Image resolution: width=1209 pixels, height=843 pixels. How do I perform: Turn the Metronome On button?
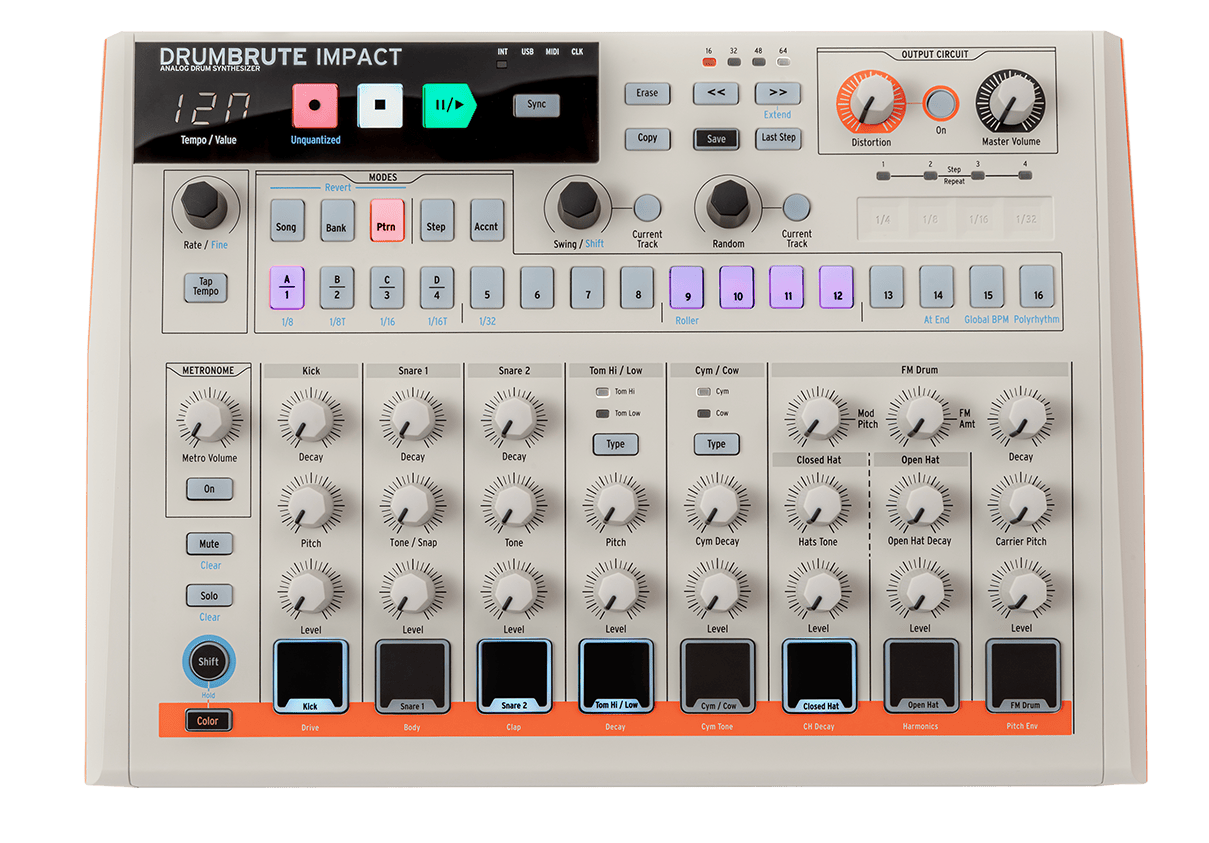209,489
